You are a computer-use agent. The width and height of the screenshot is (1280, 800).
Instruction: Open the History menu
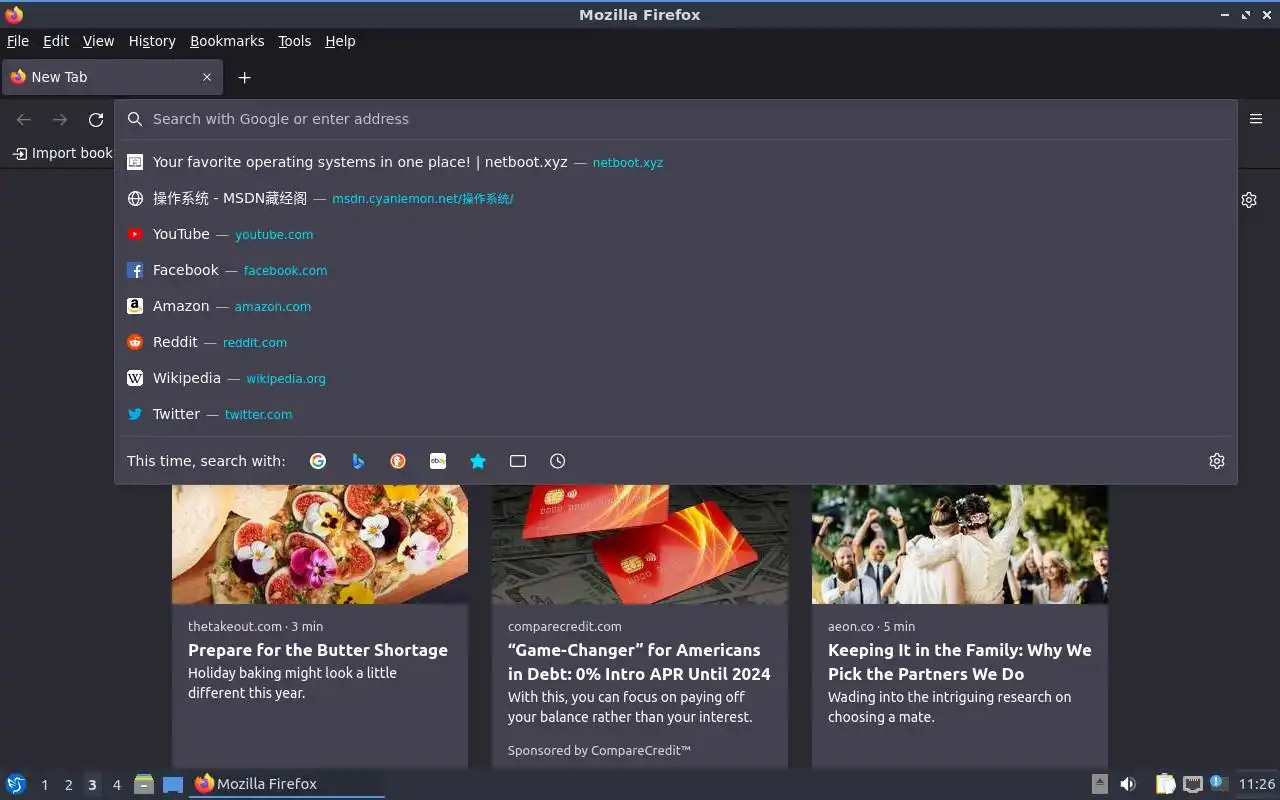(152, 41)
